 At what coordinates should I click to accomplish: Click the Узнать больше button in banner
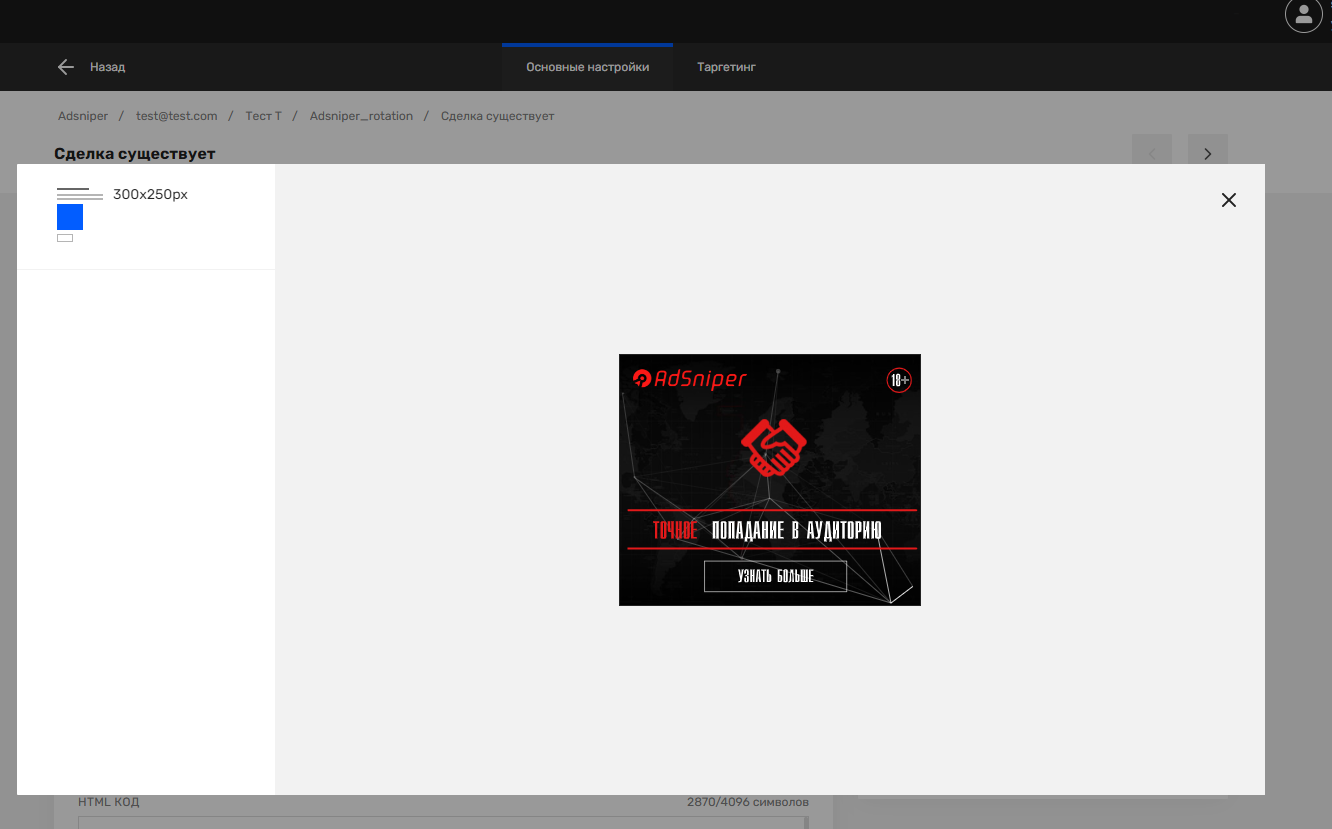tap(775, 576)
